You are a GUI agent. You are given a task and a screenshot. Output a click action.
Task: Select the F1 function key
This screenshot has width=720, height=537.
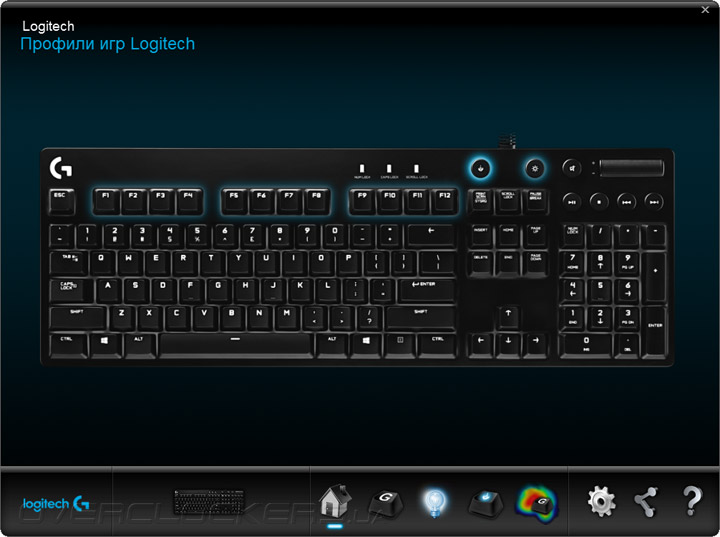107,202
